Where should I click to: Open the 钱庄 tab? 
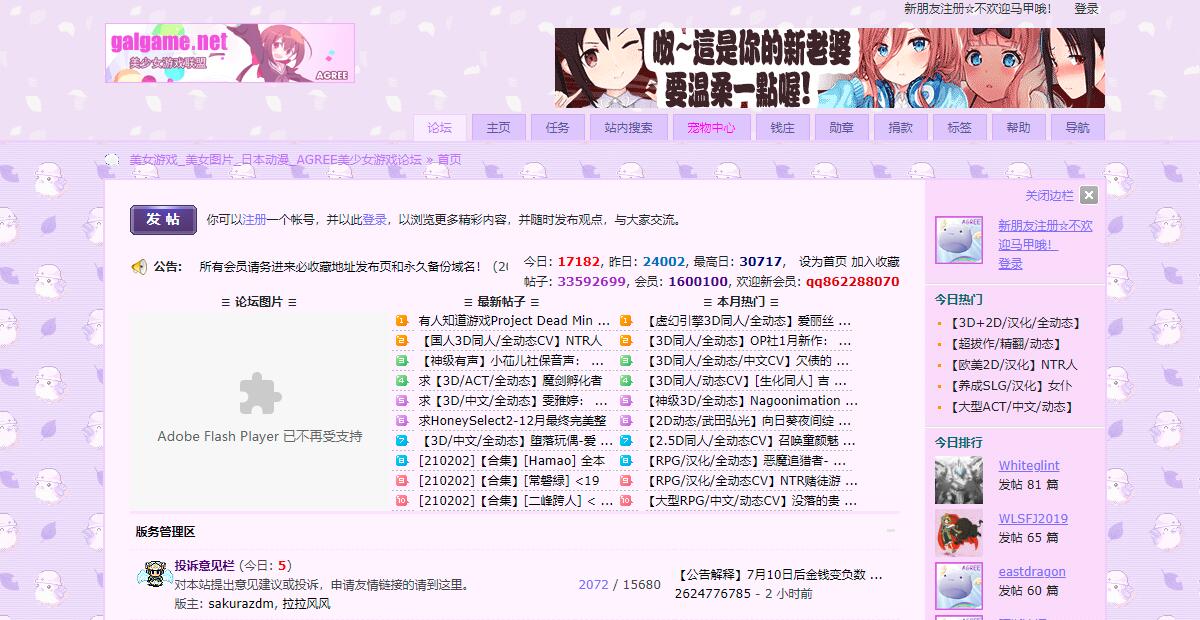pyautogui.click(x=783, y=127)
